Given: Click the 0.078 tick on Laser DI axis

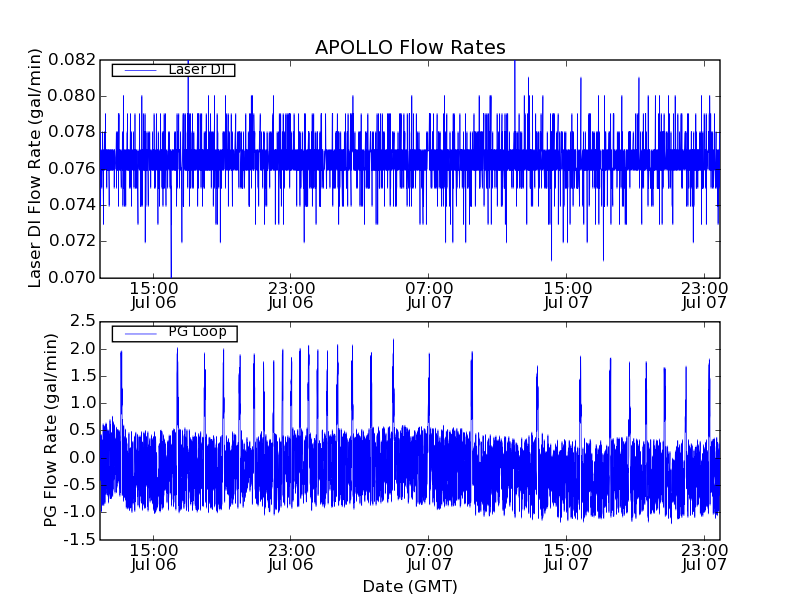Looking at the screenshot, I should 72,132.
